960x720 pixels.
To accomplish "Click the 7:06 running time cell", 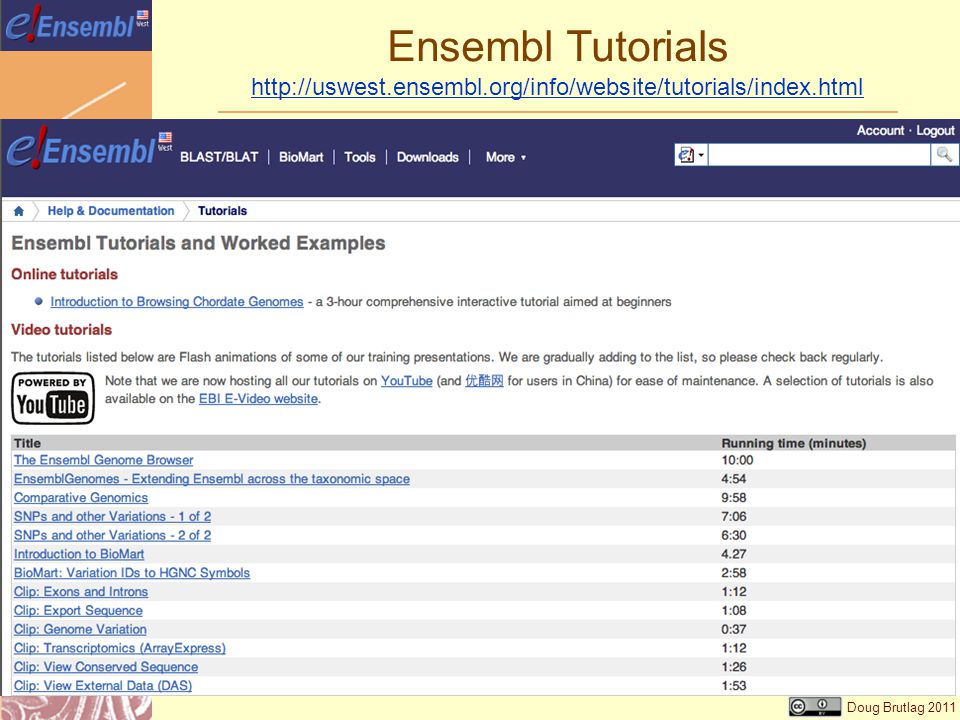I will pos(733,517).
